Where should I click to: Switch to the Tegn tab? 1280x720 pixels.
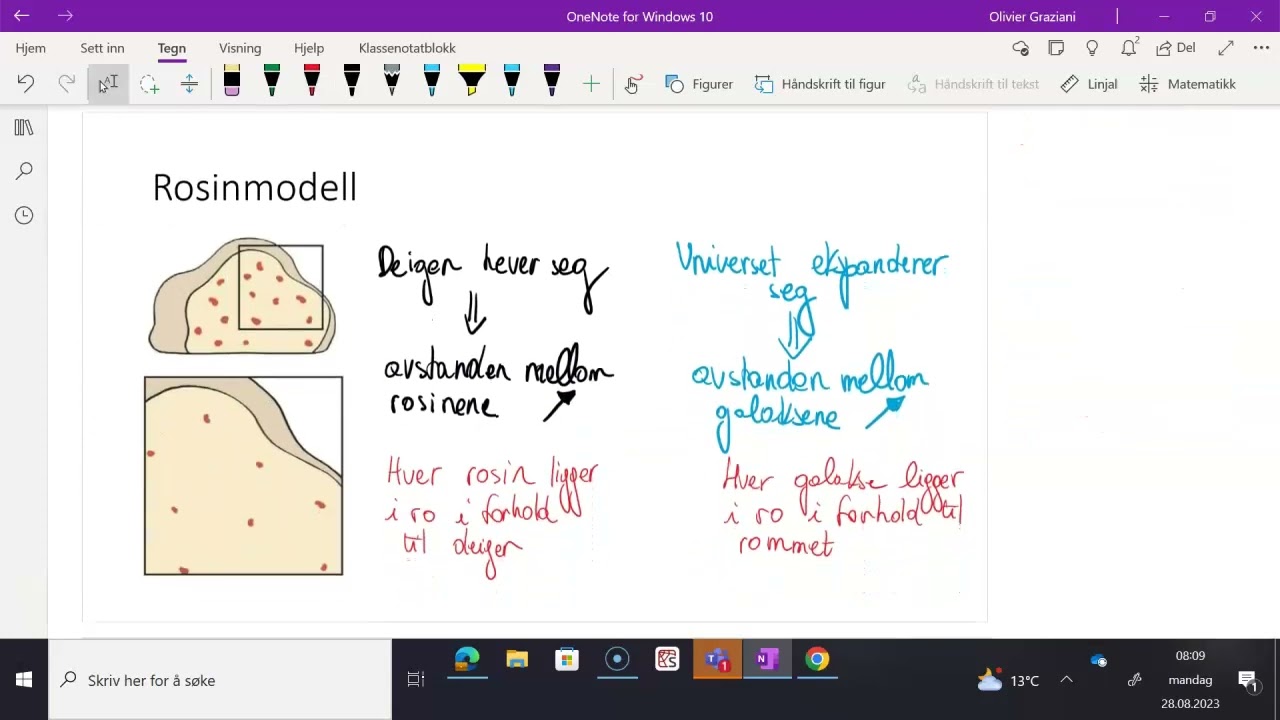[172, 48]
